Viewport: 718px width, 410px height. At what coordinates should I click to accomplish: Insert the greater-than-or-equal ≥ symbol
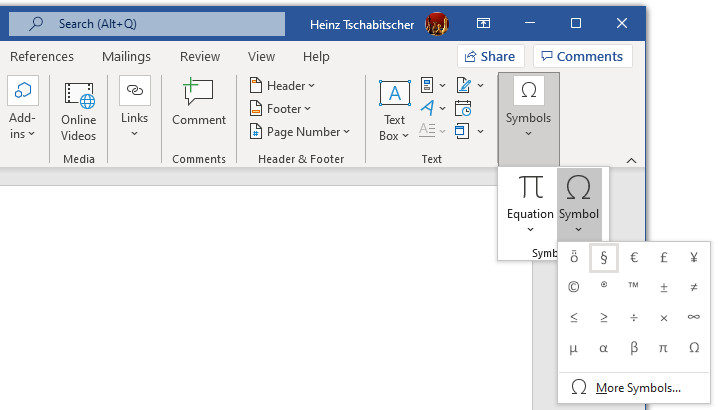click(604, 317)
